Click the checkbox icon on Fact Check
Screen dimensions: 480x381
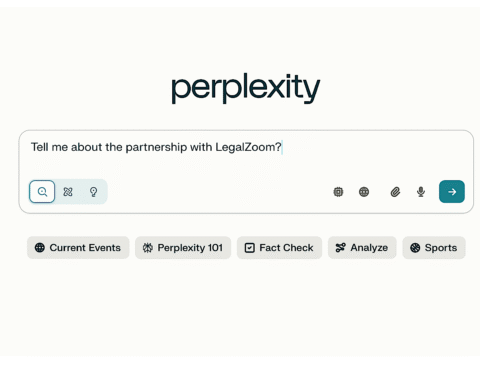click(x=250, y=248)
